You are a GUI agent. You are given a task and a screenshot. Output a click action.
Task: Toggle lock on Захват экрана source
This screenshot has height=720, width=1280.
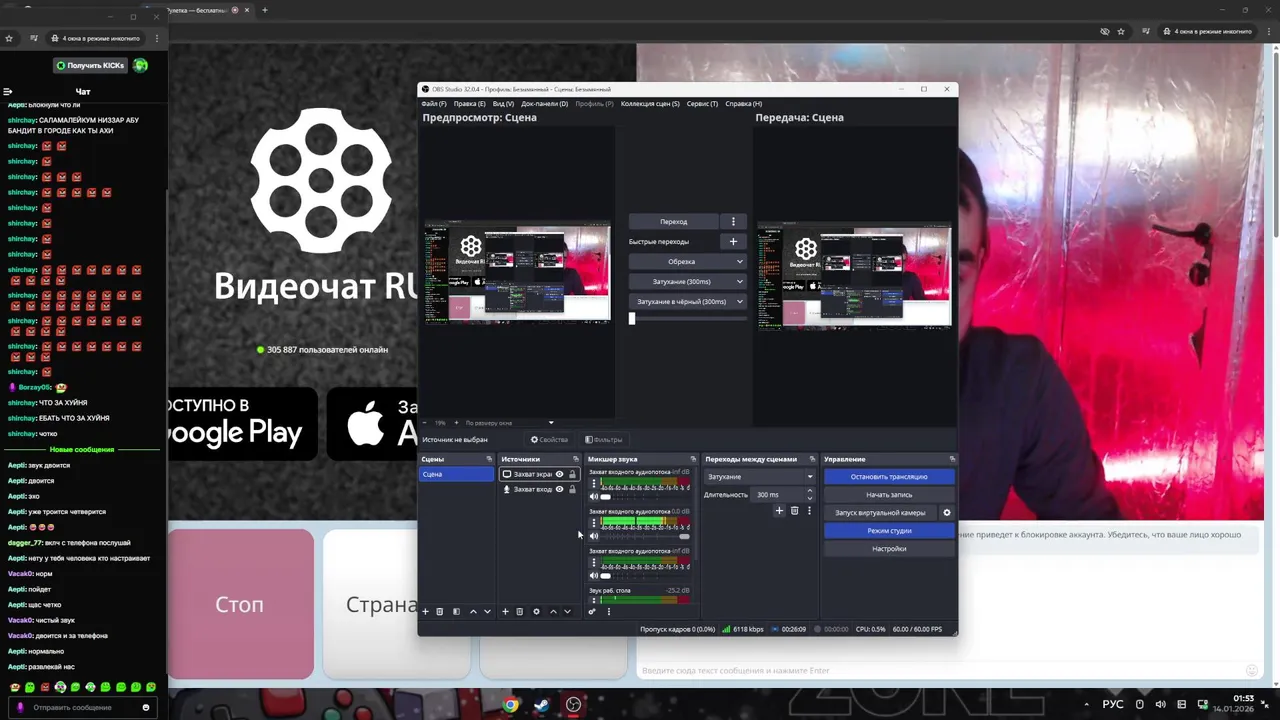(x=572, y=474)
